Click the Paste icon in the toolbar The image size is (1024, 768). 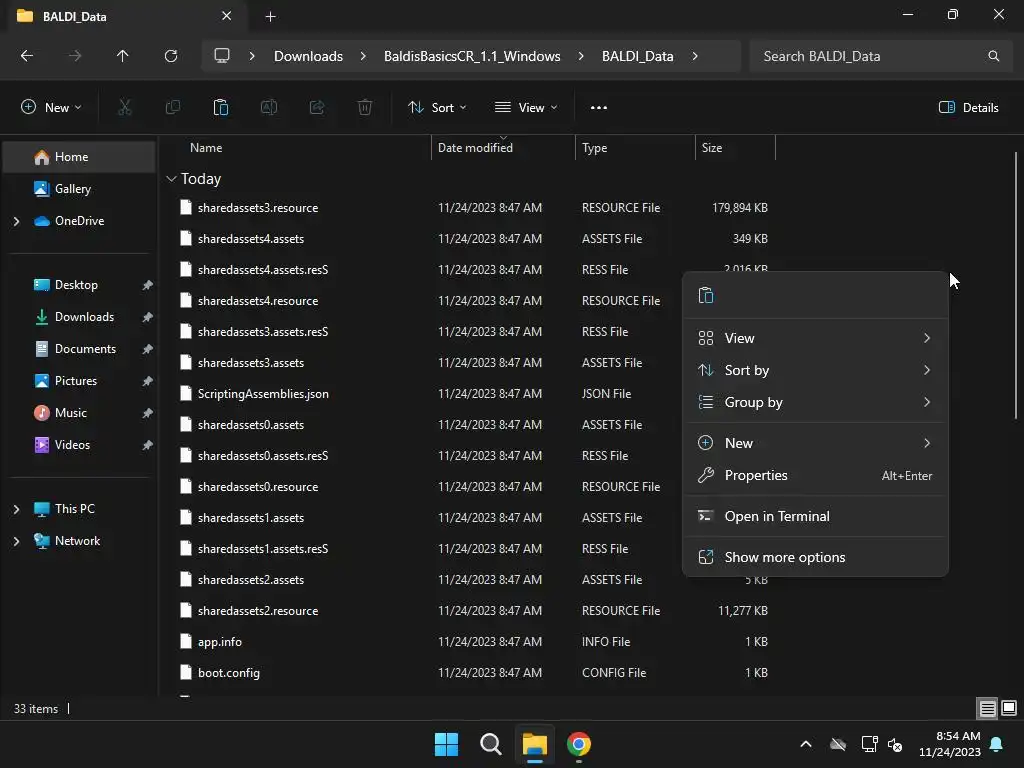[x=221, y=107]
